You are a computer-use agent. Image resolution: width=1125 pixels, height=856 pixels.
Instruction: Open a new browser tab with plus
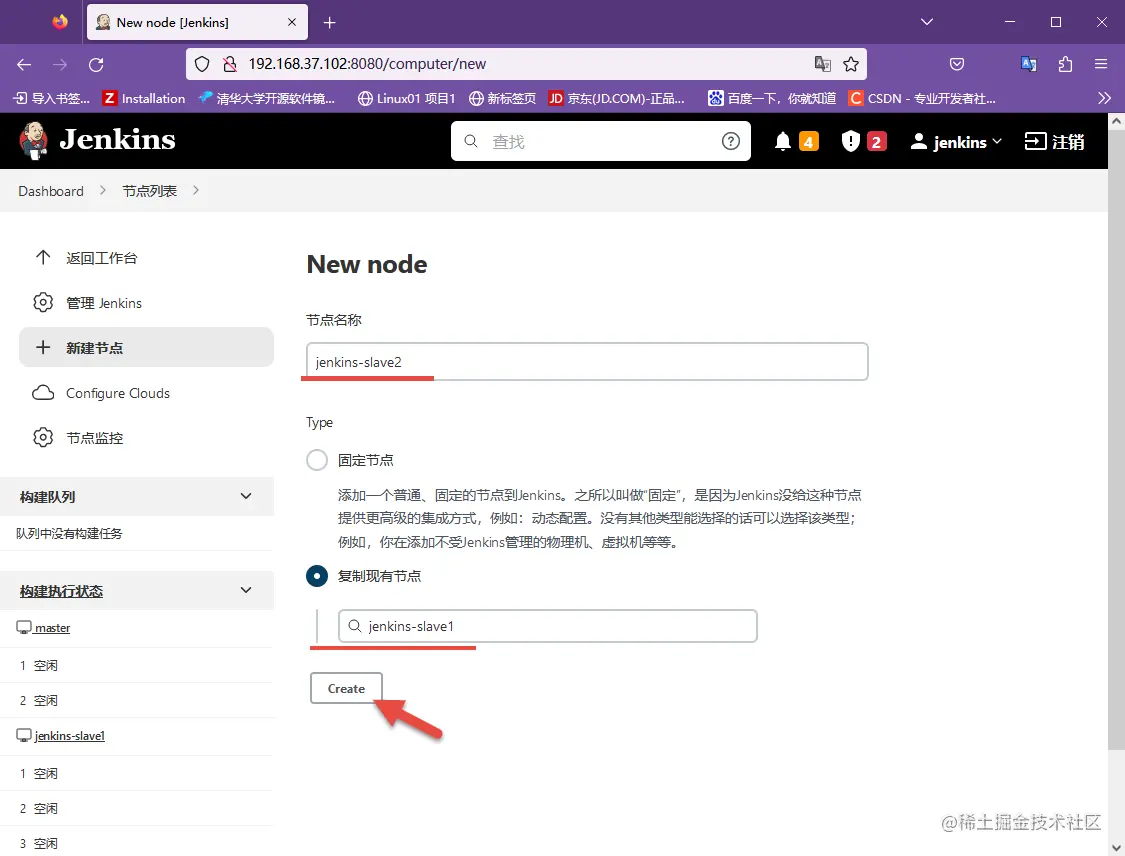pos(329,23)
